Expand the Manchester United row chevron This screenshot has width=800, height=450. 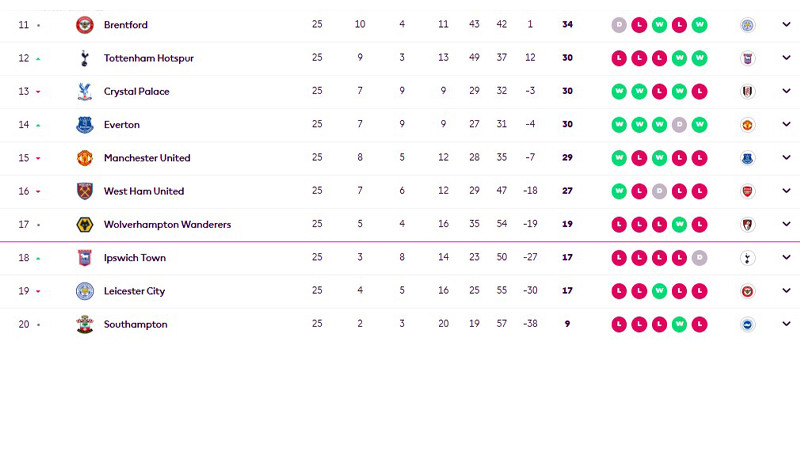point(786,158)
